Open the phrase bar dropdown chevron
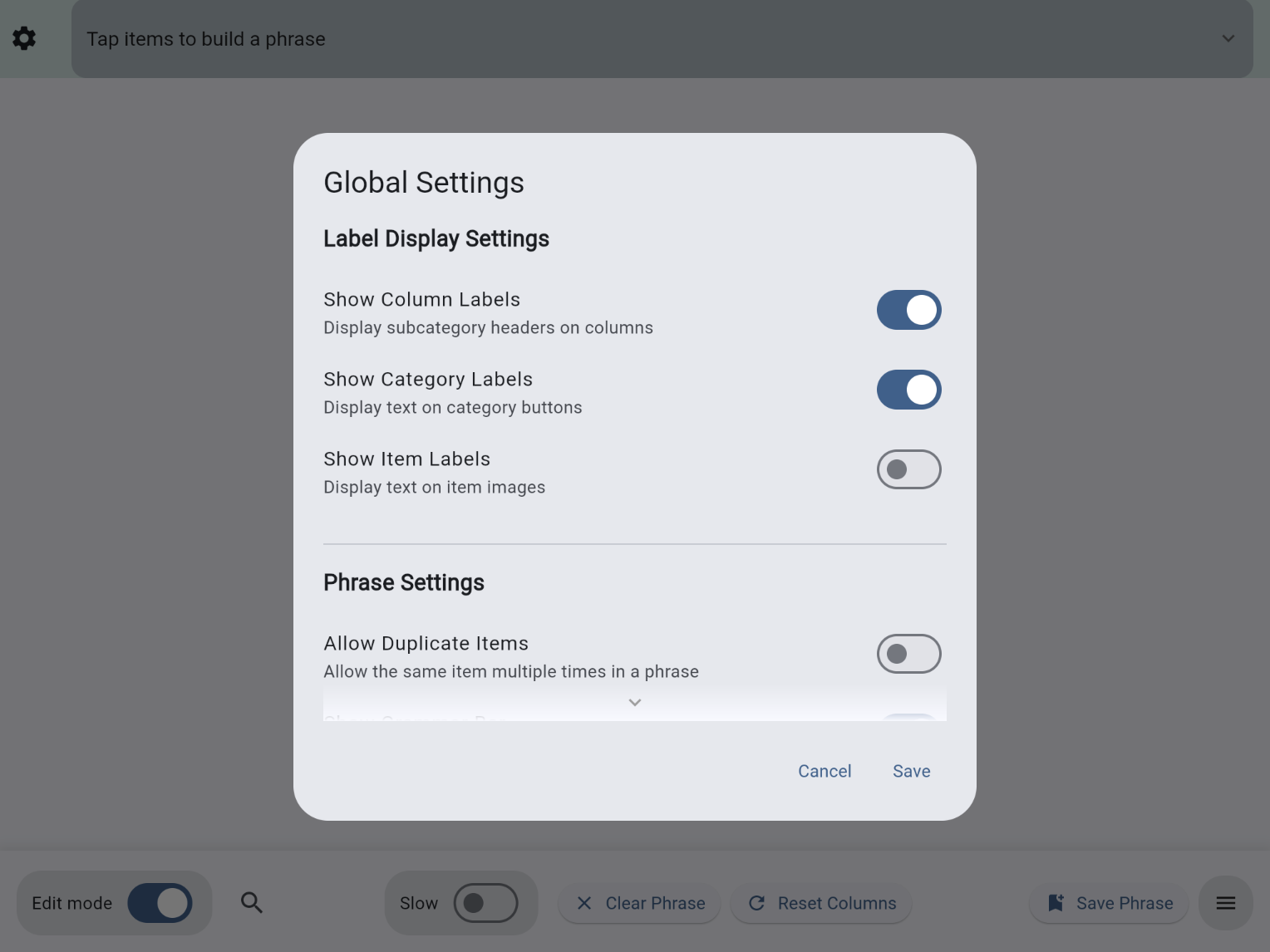1270x952 pixels. pos(1228,38)
